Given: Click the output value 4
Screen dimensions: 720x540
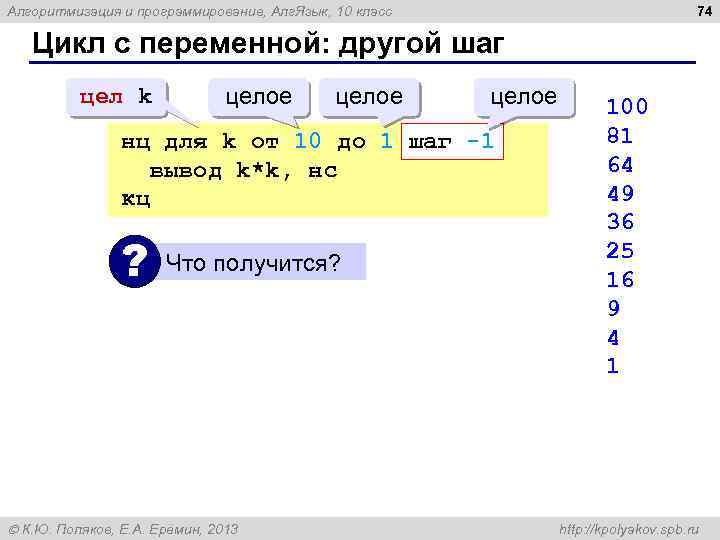Looking at the screenshot, I should (x=613, y=338).
